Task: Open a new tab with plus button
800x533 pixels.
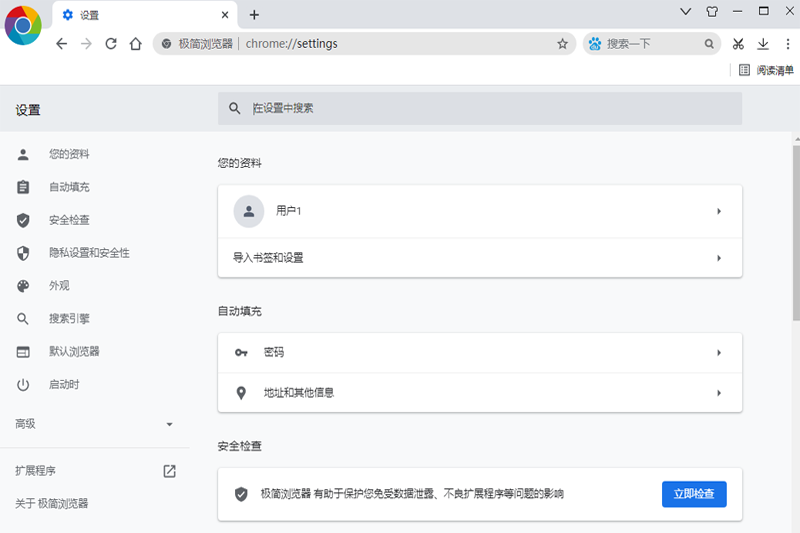Action: (x=254, y=15)
